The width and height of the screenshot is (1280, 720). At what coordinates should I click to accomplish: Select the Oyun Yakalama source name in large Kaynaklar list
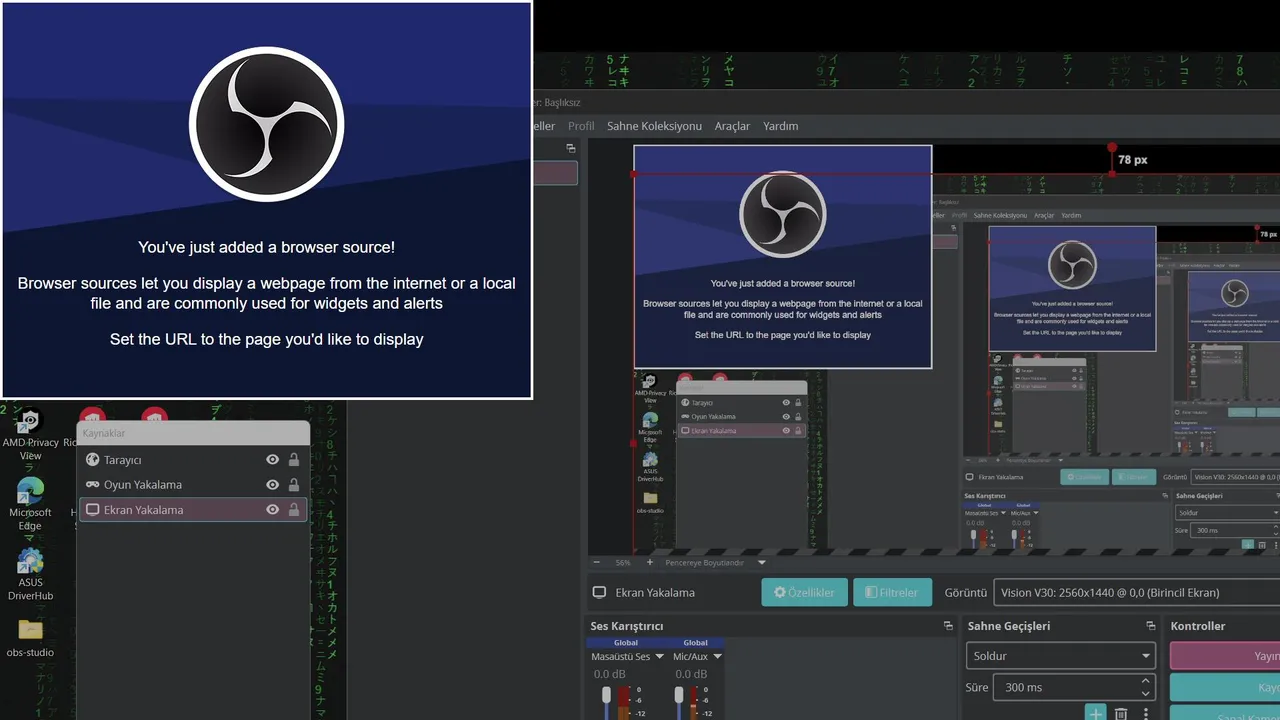pos(143,485)
